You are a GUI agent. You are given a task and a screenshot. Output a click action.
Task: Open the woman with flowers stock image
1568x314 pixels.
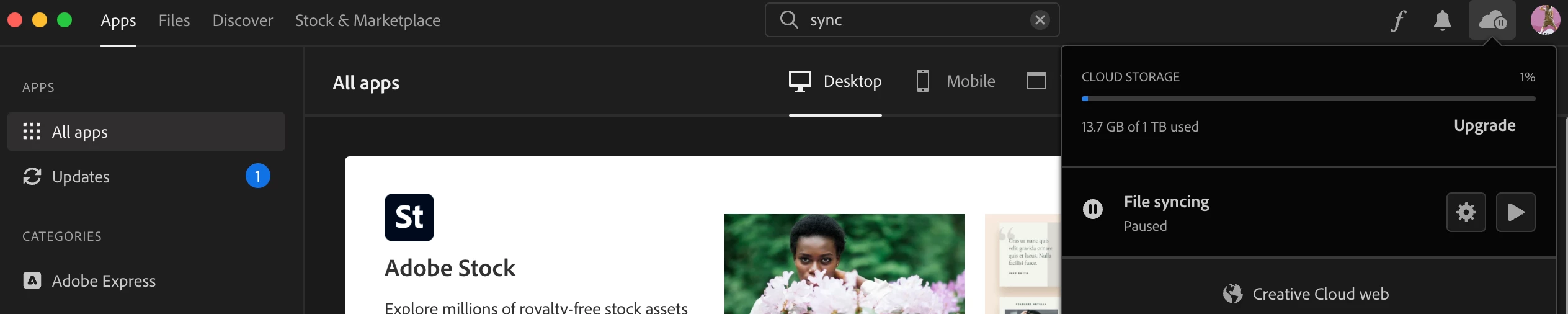coord(845,264)
